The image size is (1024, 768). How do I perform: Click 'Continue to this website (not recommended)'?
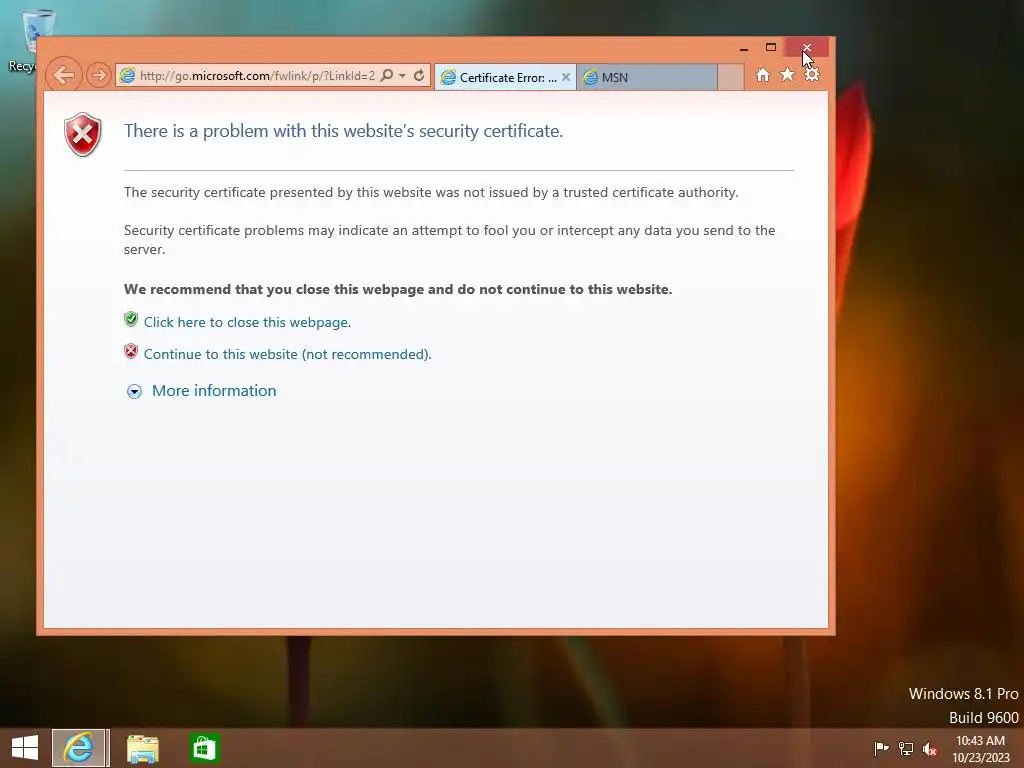[287, 354]
